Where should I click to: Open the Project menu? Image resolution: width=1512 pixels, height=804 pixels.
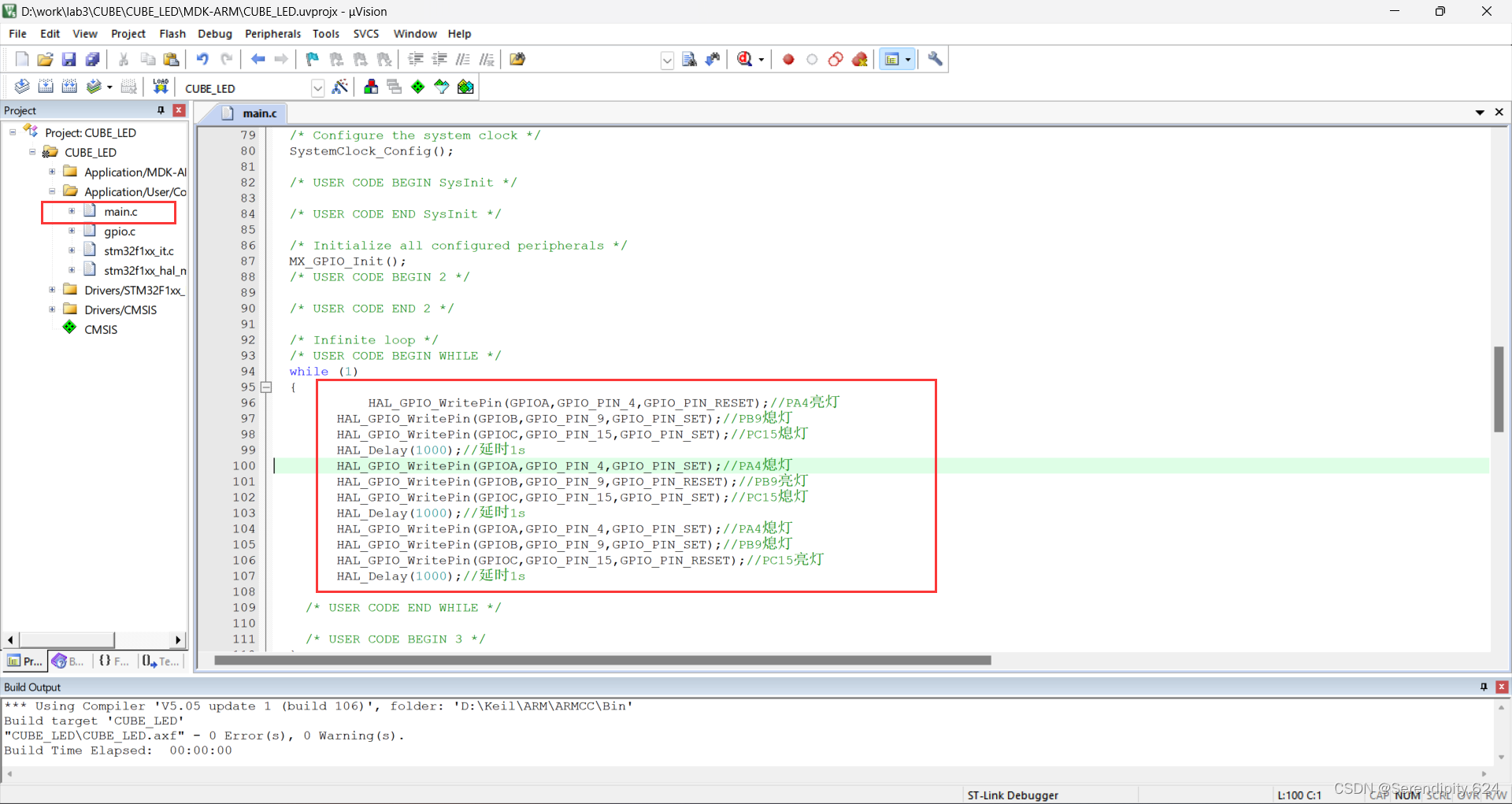128,34
